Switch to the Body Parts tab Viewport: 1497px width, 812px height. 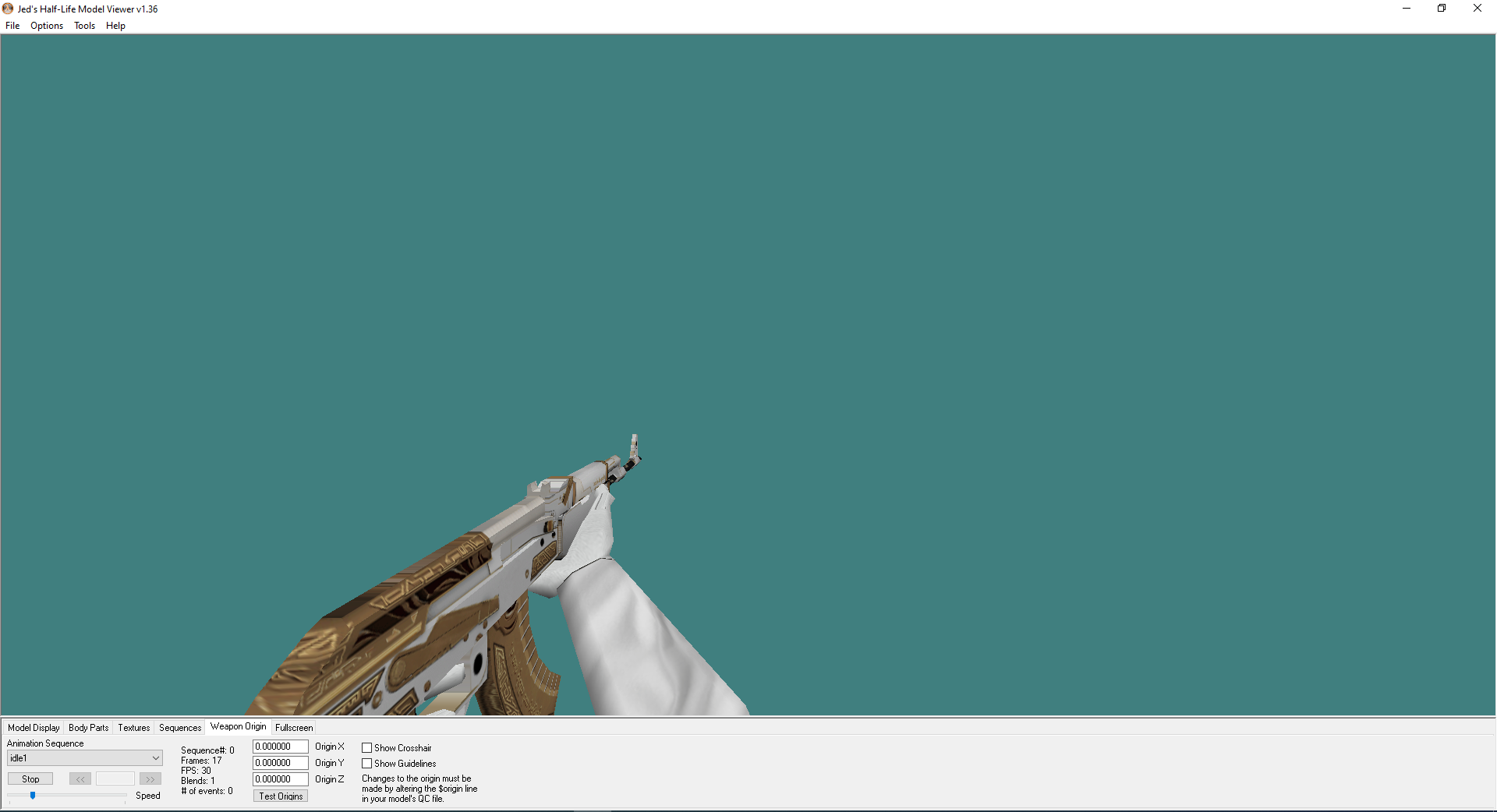tap(89, 728)
